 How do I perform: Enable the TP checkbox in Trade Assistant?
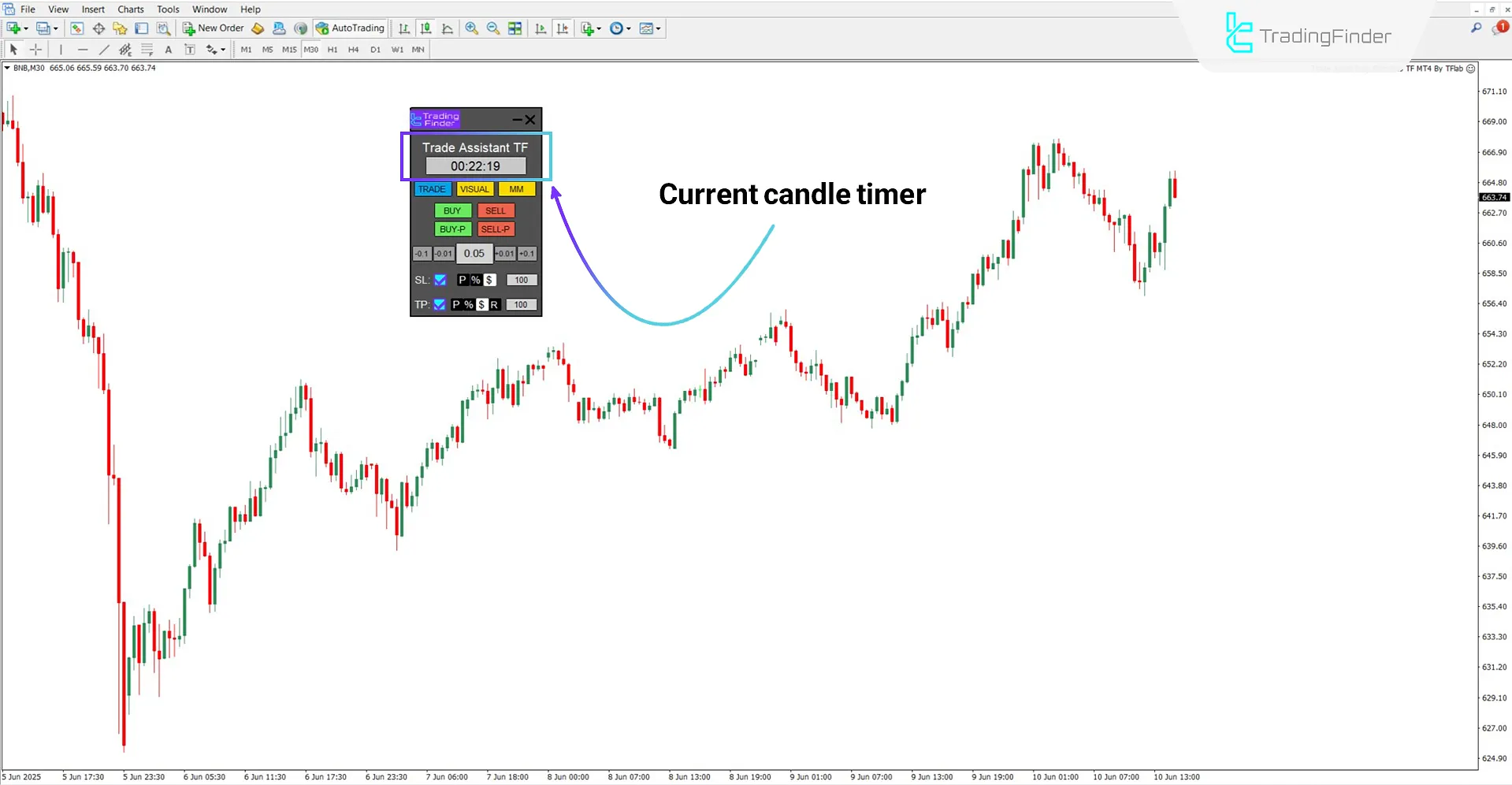[x=440, y=304]
